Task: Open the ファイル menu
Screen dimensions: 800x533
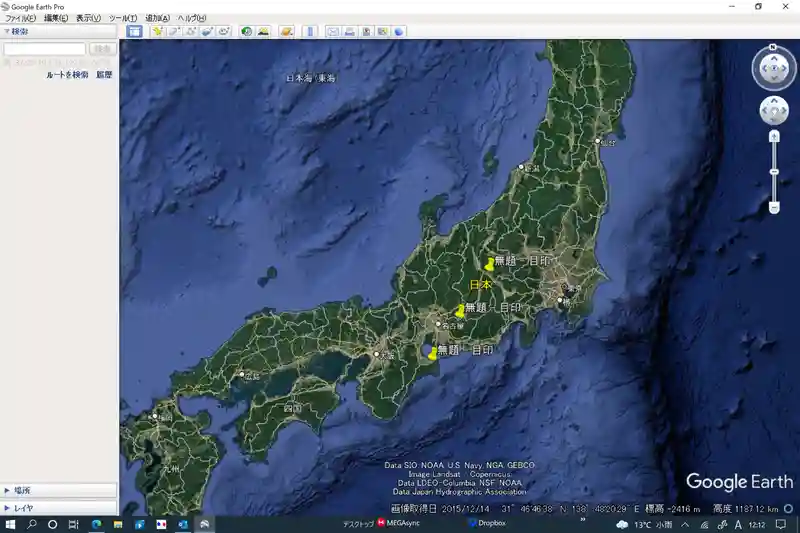Action: tap(21, 18)
